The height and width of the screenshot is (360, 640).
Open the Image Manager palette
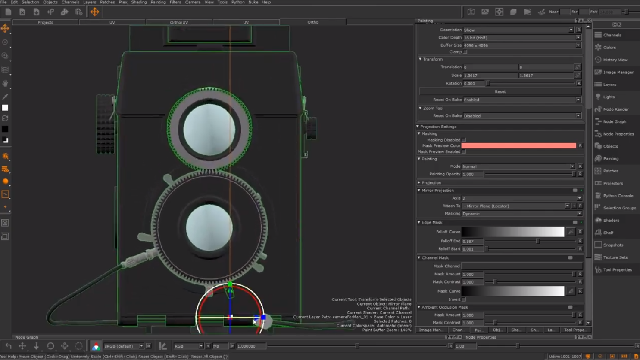pyautogui.click(x=618, y=72)
